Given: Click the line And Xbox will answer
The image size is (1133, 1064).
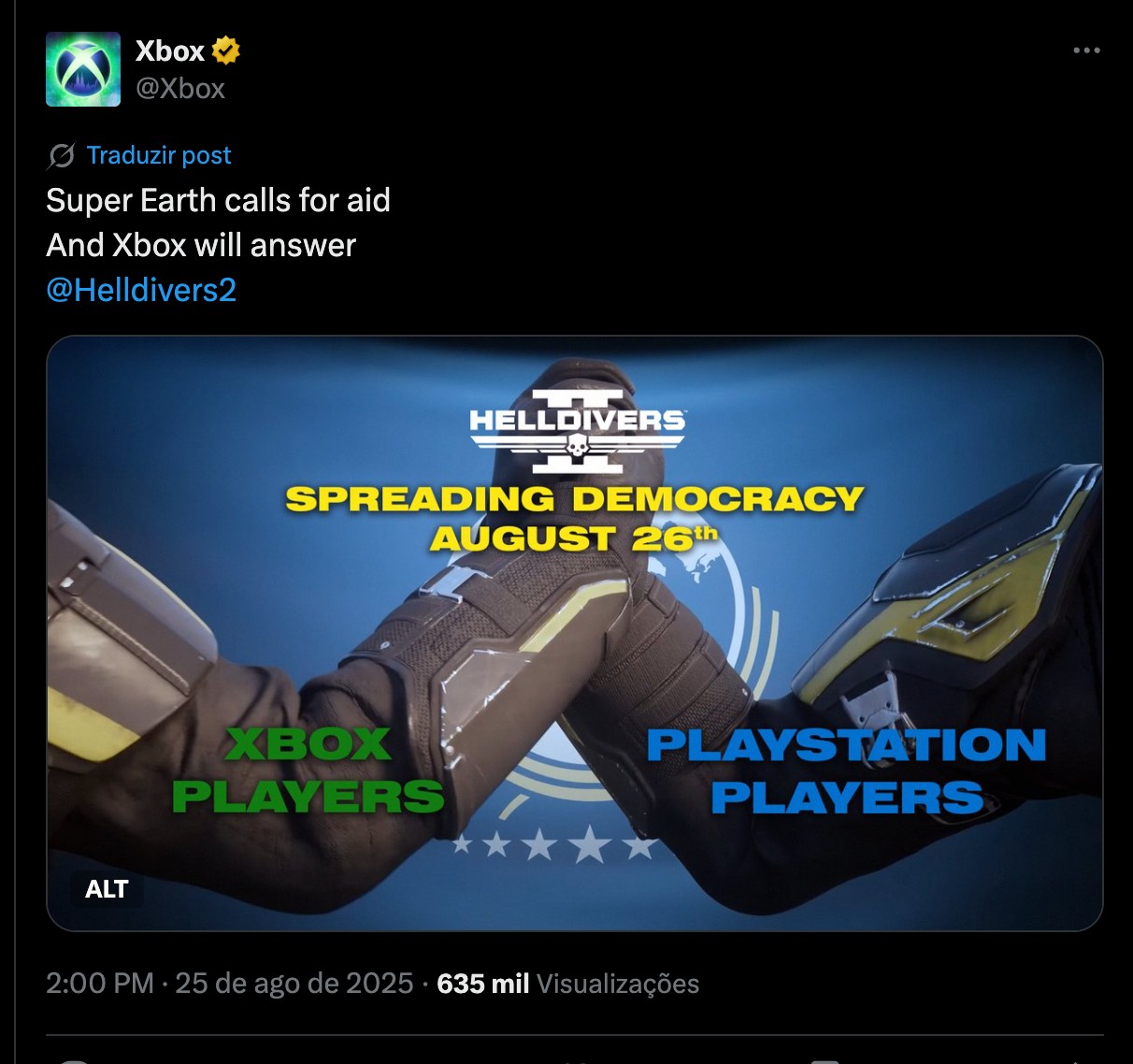Looking at the screenshot, I should 201,245.
